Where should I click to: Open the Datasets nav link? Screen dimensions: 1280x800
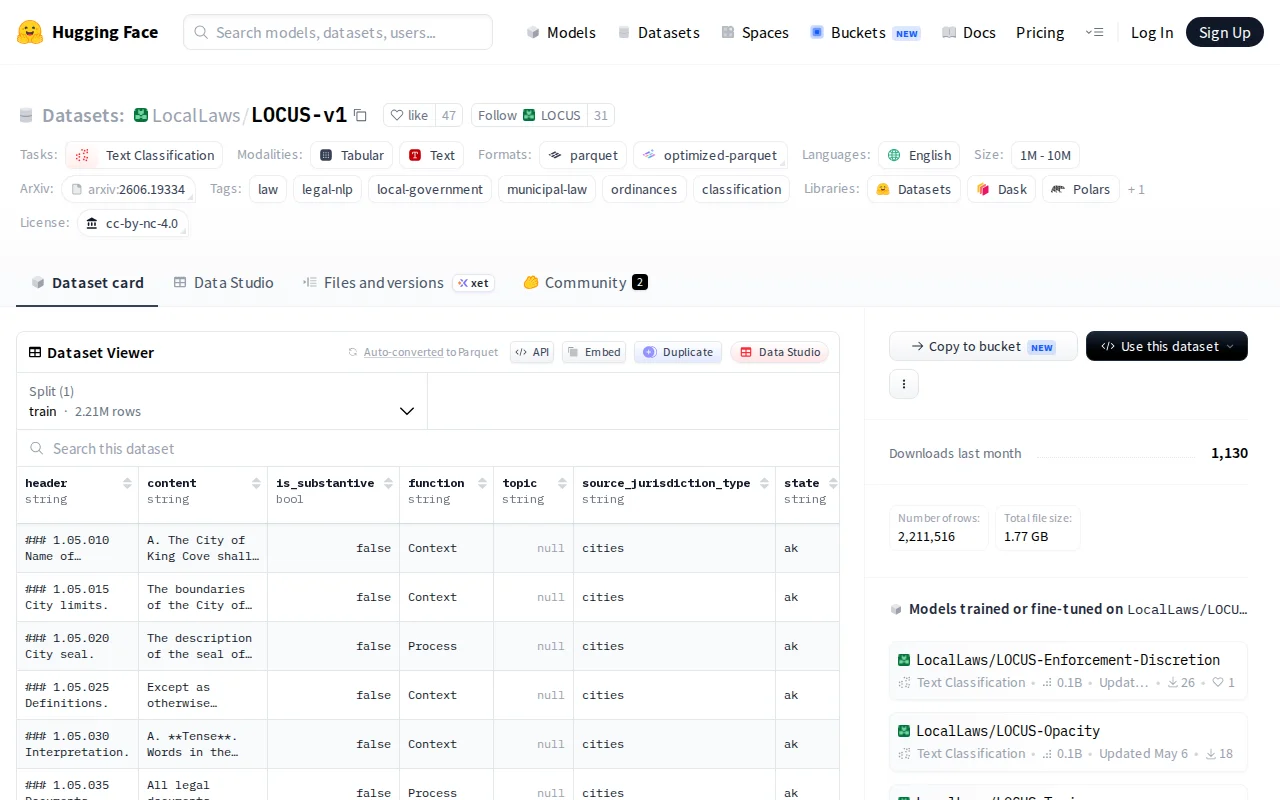pyautogui.click(x=658, y=32)
